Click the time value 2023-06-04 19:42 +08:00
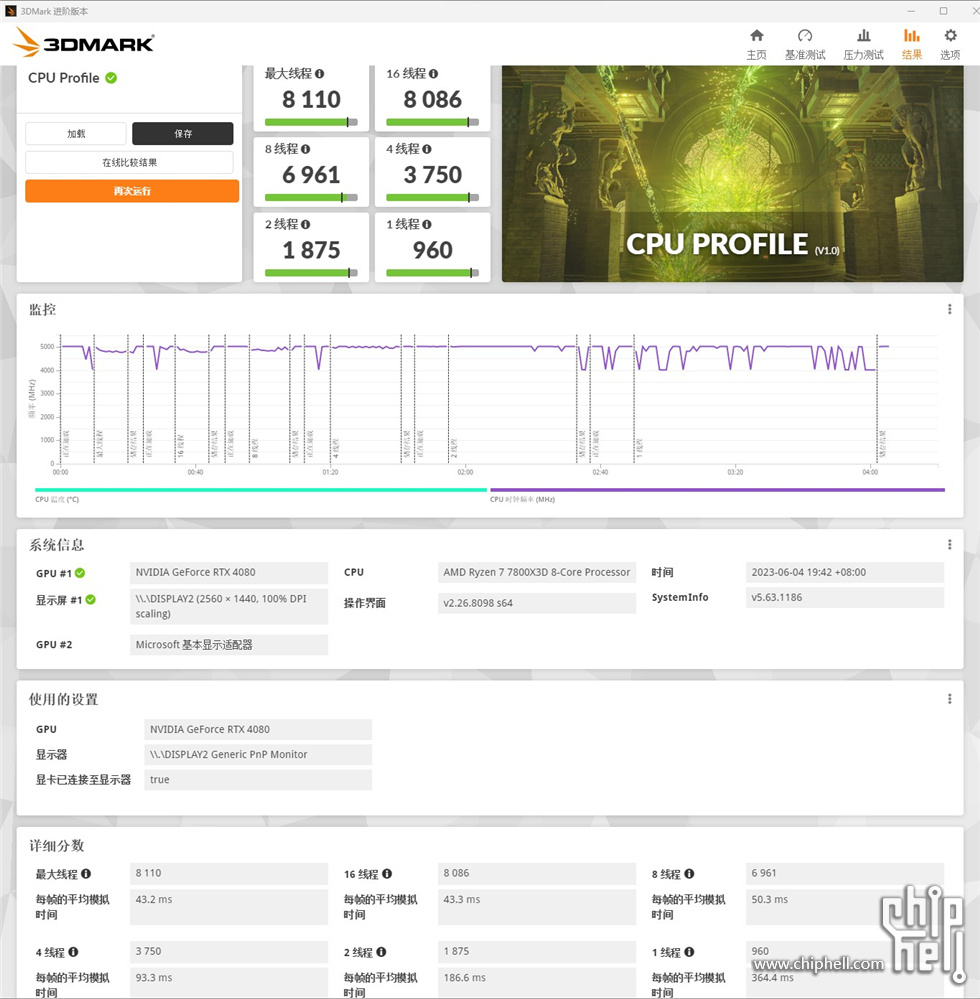Image resolution: width=980 pixels, height=999 pixels. click(x=844, y=573)
